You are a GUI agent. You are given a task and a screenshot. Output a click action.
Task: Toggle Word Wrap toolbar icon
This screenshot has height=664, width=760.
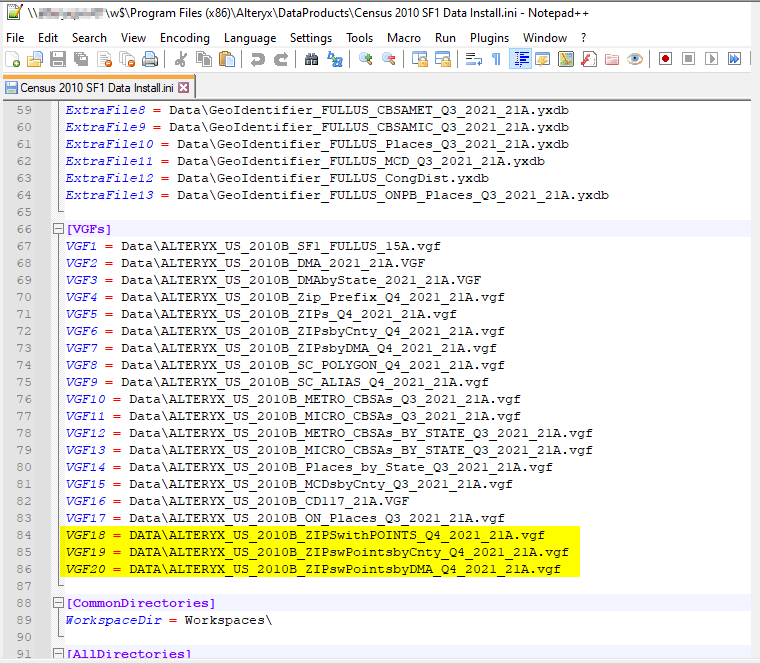[x=474, y=60]
